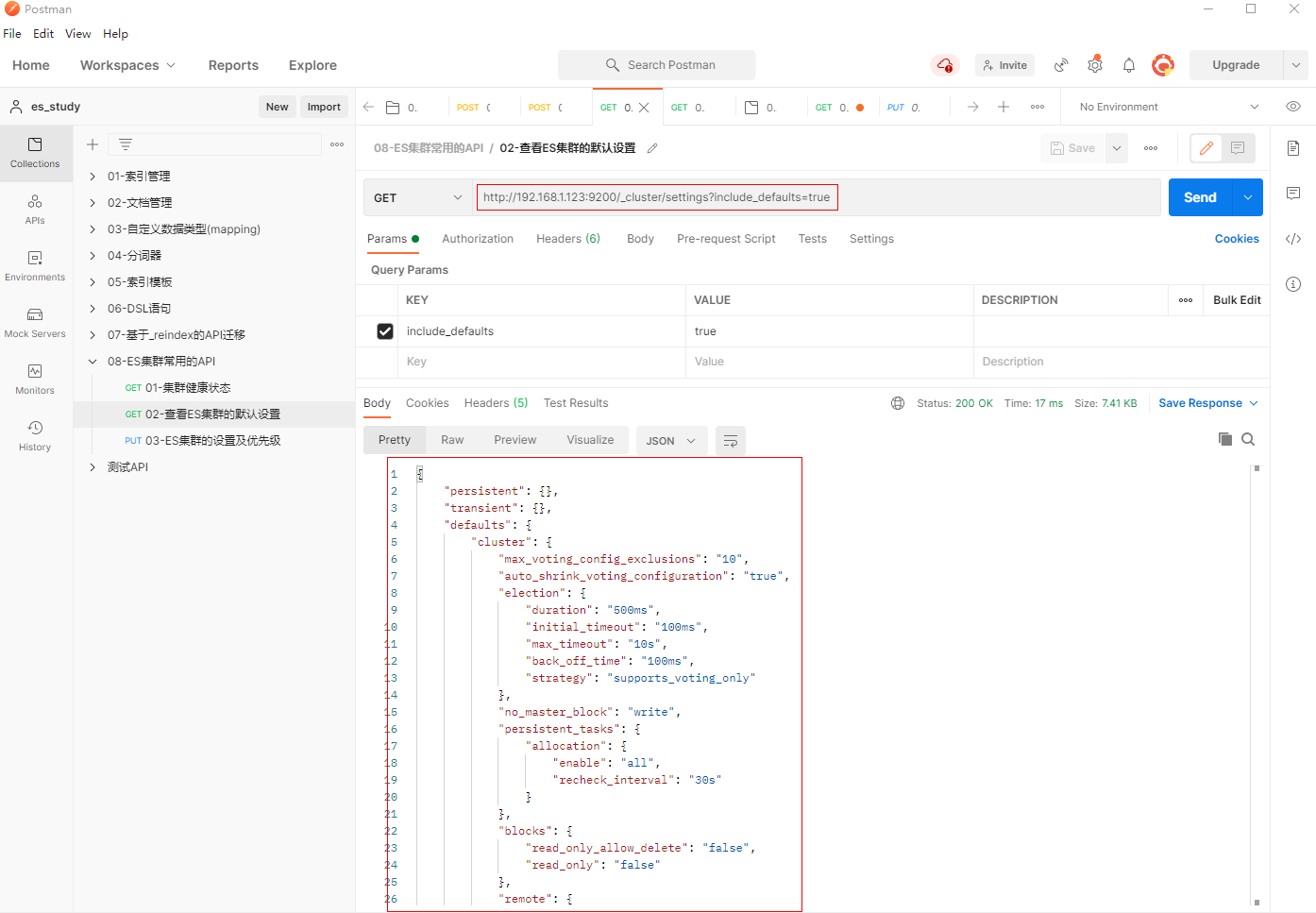Select the 01-集群健康状态 request
This screenshot has height=913, width=1316.
[187, 388]
